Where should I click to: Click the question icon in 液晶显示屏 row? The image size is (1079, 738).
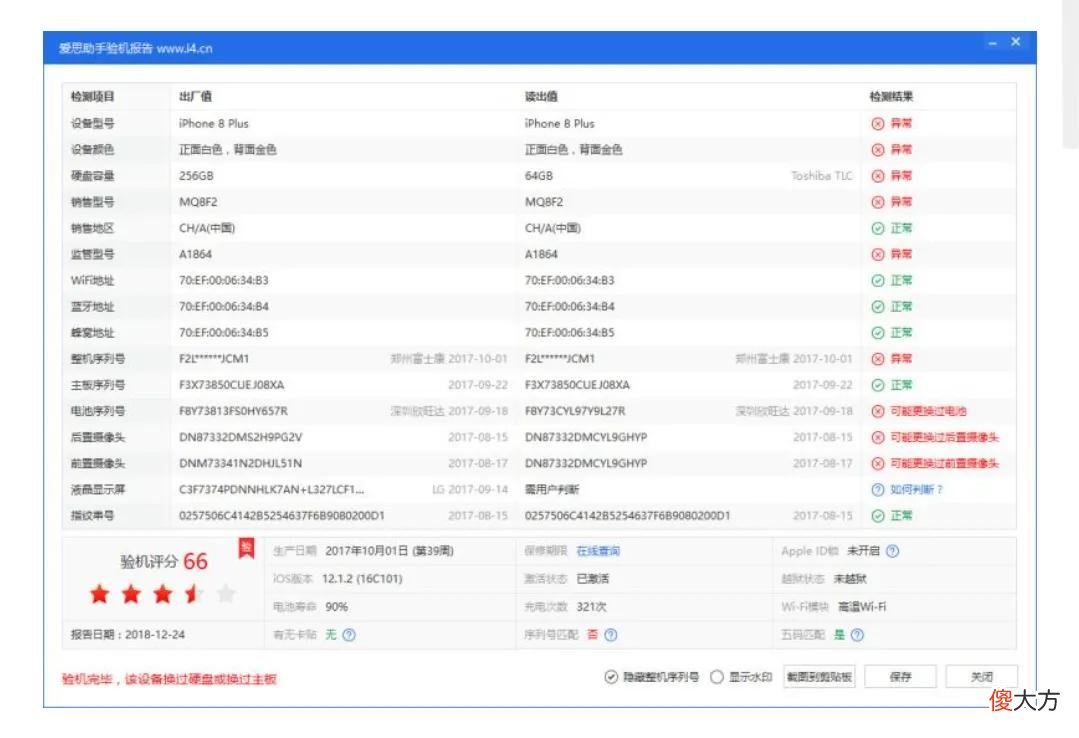point(877,490)
